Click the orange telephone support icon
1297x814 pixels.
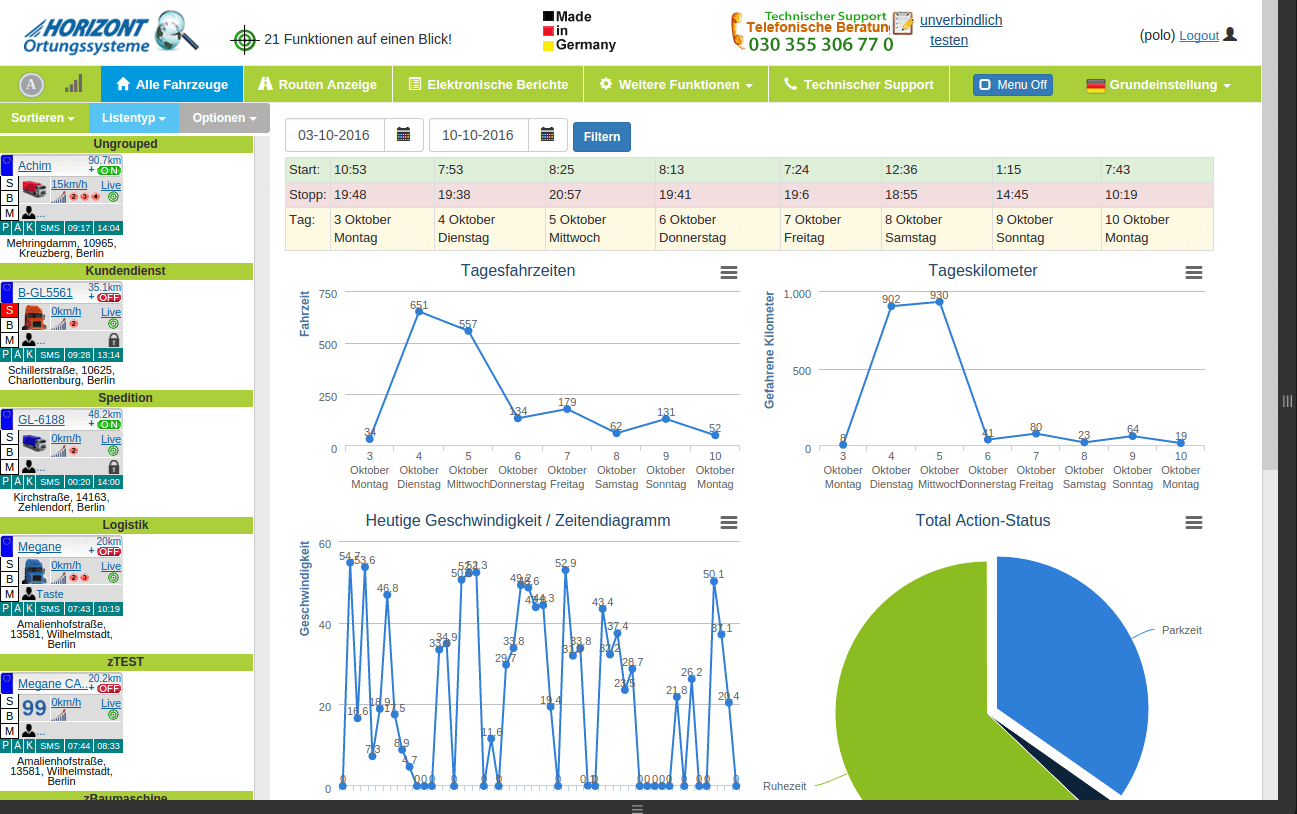[738, 30]
